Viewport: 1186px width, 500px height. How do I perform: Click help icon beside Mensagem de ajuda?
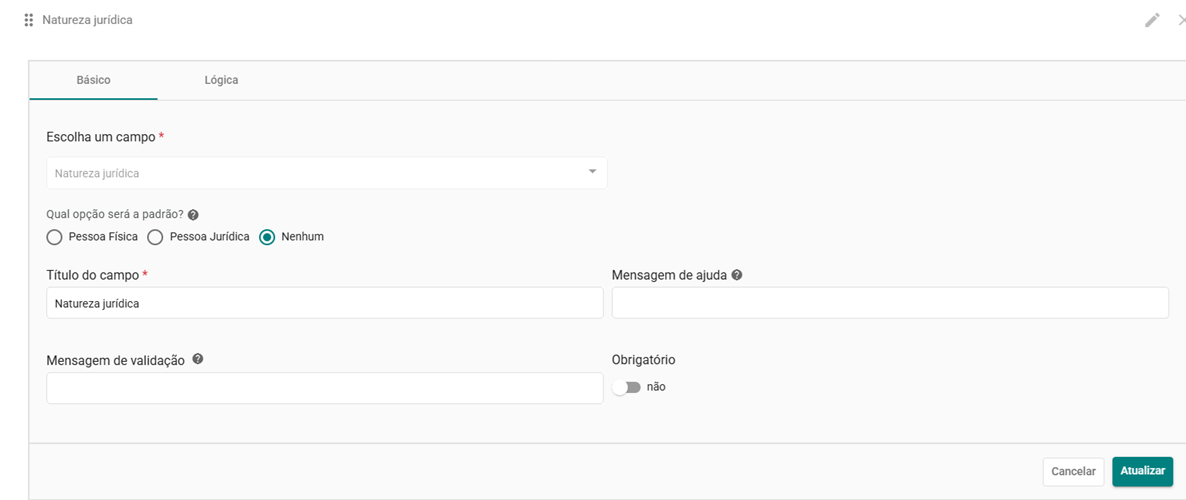(x=737, y=275)
